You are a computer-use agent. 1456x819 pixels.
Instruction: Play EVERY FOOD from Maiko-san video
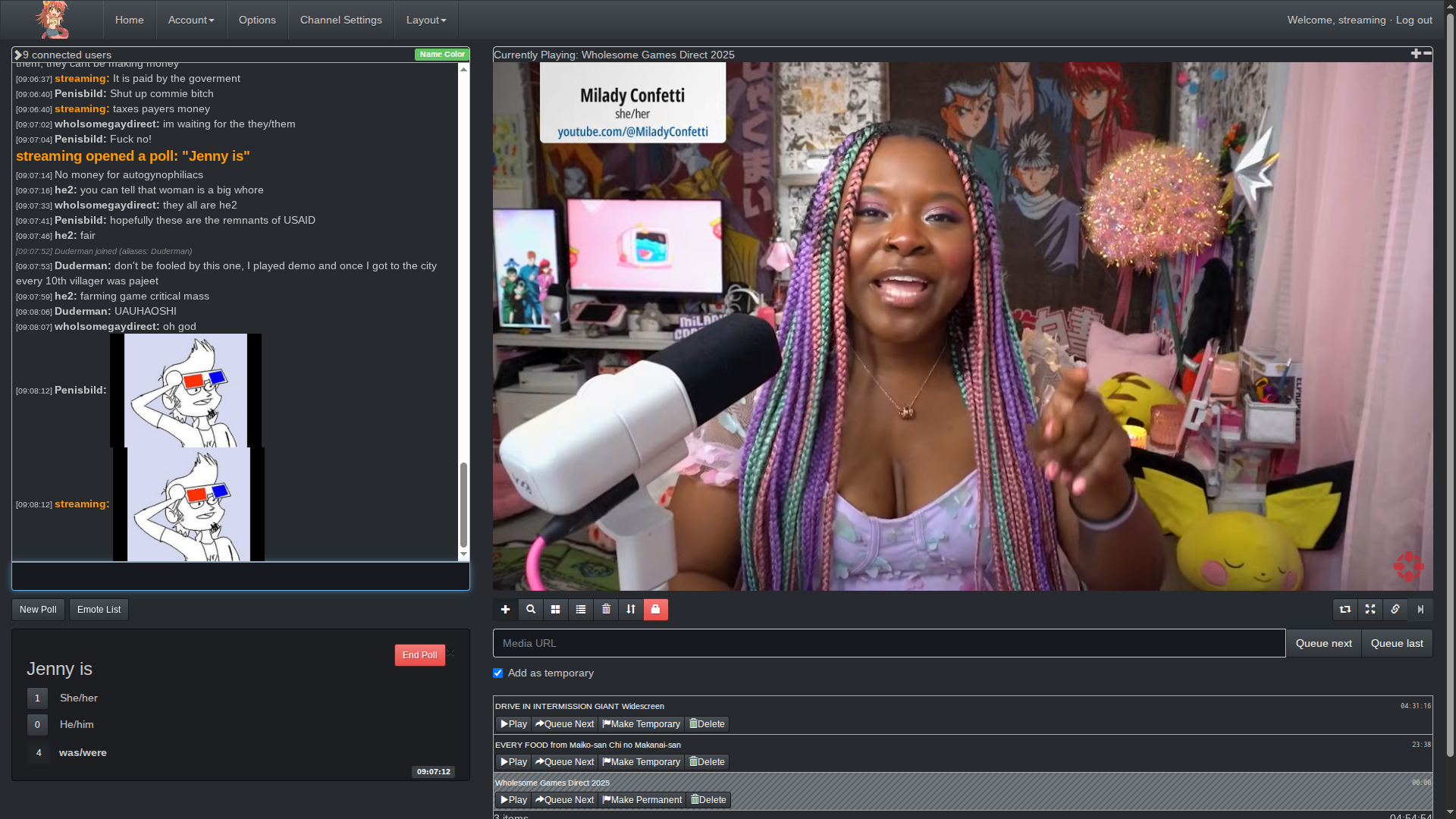(x=514, y=762)
